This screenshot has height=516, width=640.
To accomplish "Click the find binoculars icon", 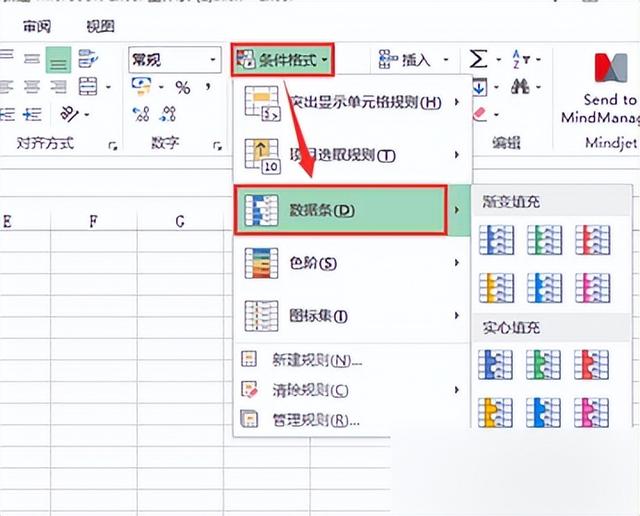I will coord(520,87).
